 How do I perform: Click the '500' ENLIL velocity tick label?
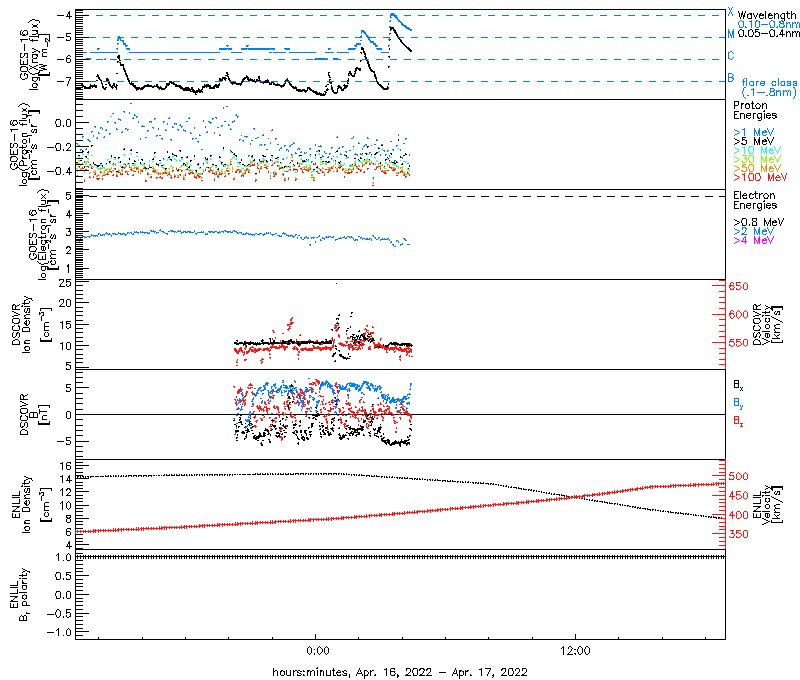click(738, 476)
